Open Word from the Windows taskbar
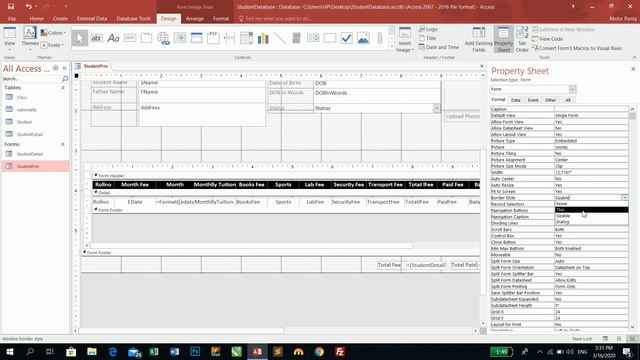This screenshot has width=640, height=360. tap(174, 351)
